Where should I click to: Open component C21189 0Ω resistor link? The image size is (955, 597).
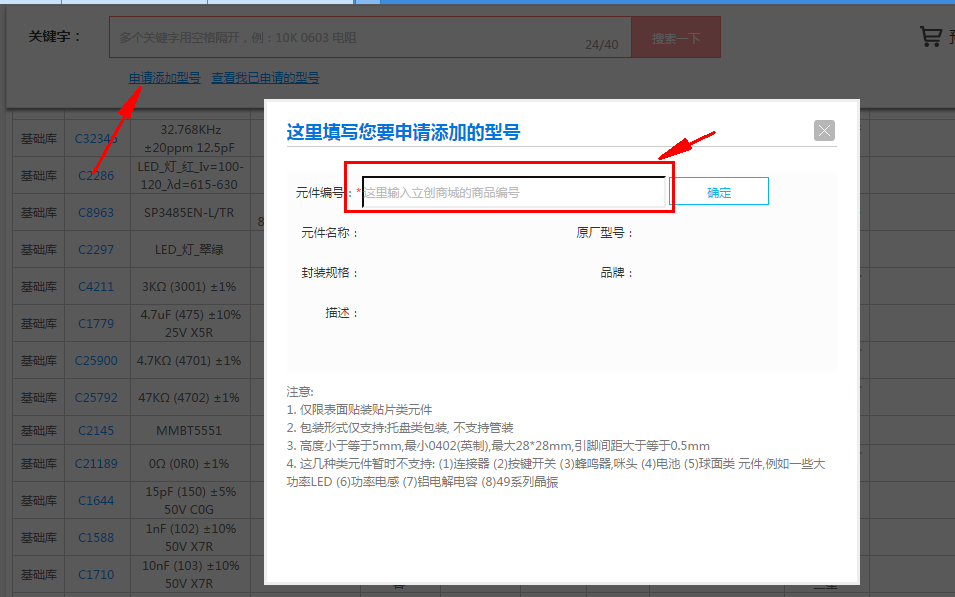click(x=97, y=463)
